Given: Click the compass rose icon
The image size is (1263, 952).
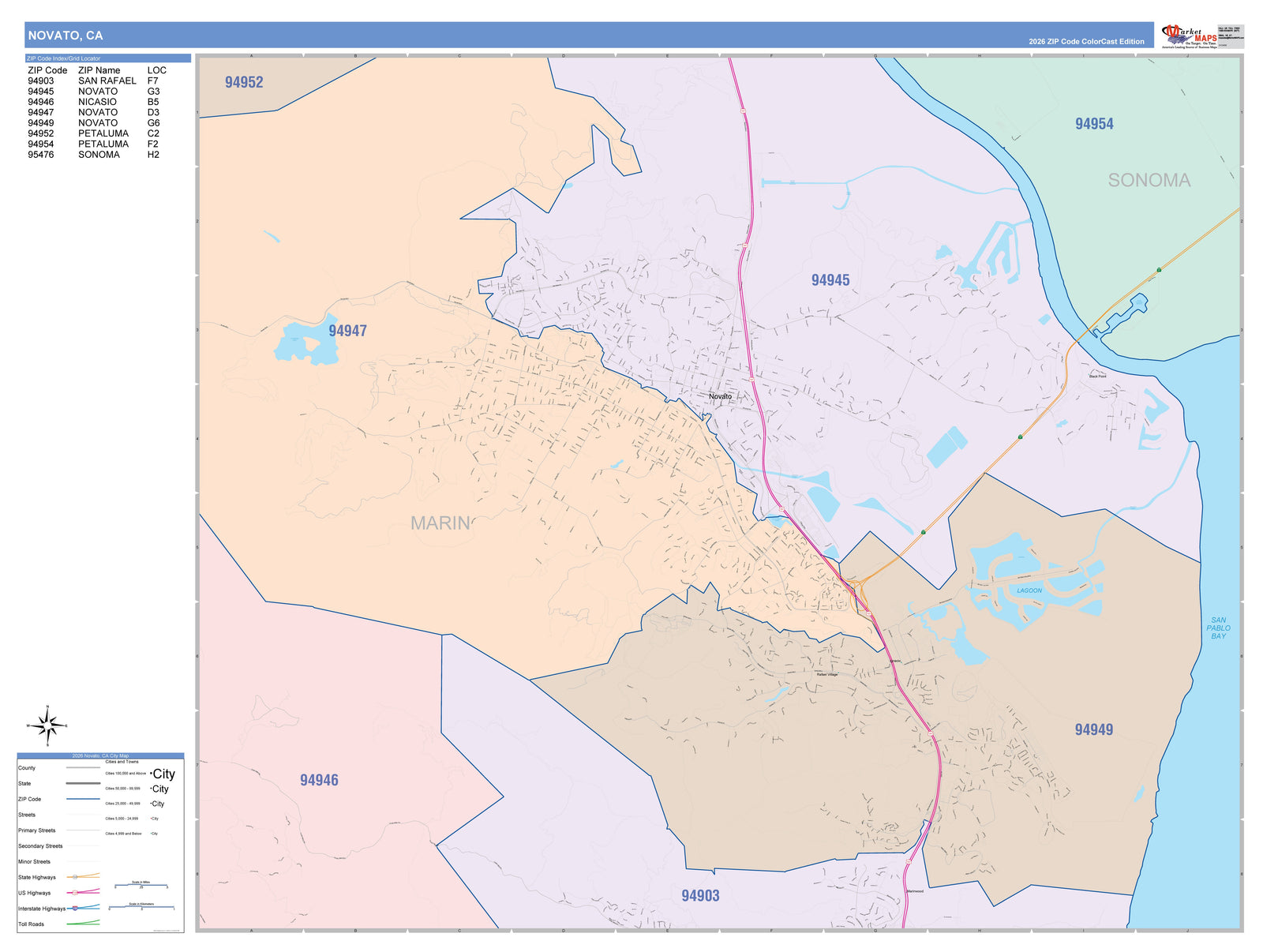Looking at the screenshot, I should (x=47, y=725).
